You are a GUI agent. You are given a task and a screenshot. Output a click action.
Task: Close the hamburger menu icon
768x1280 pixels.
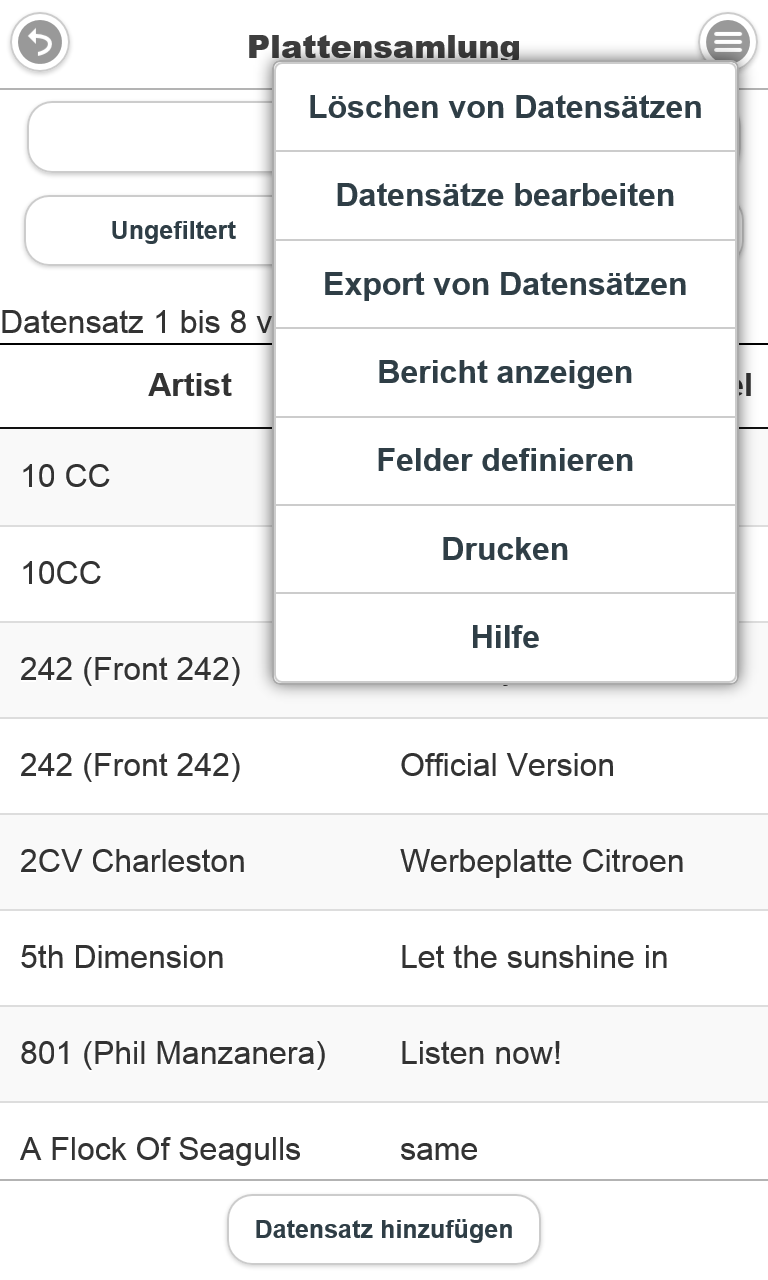pos(727,42)
